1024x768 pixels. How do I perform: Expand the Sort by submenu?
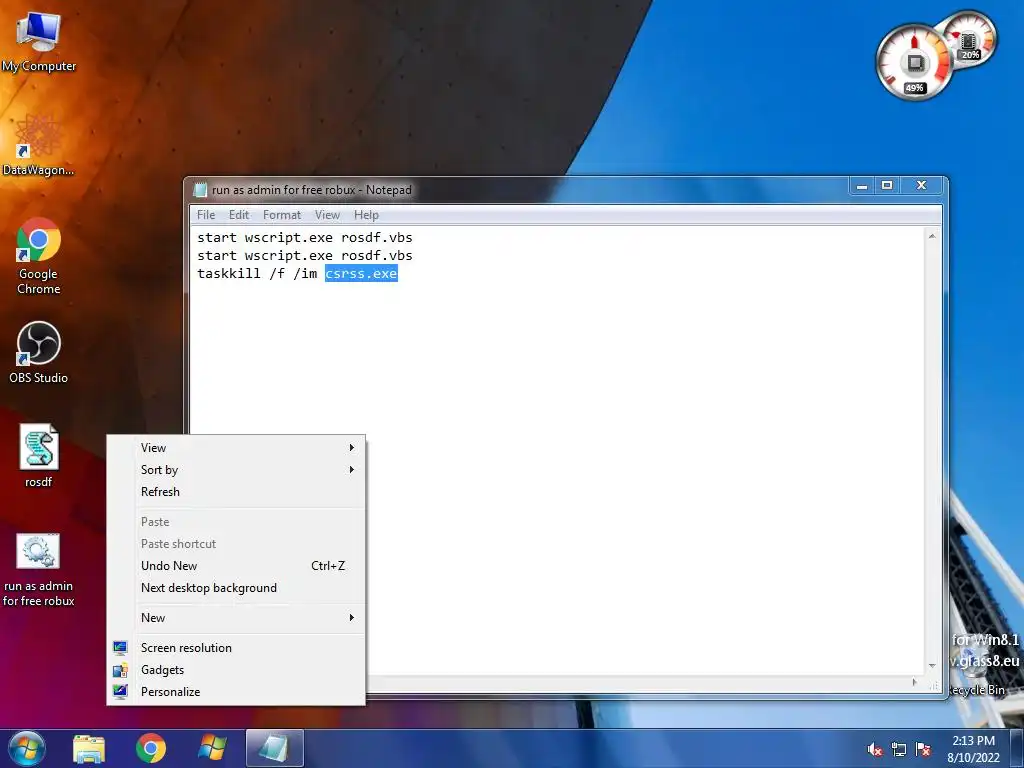pos(236,470)
